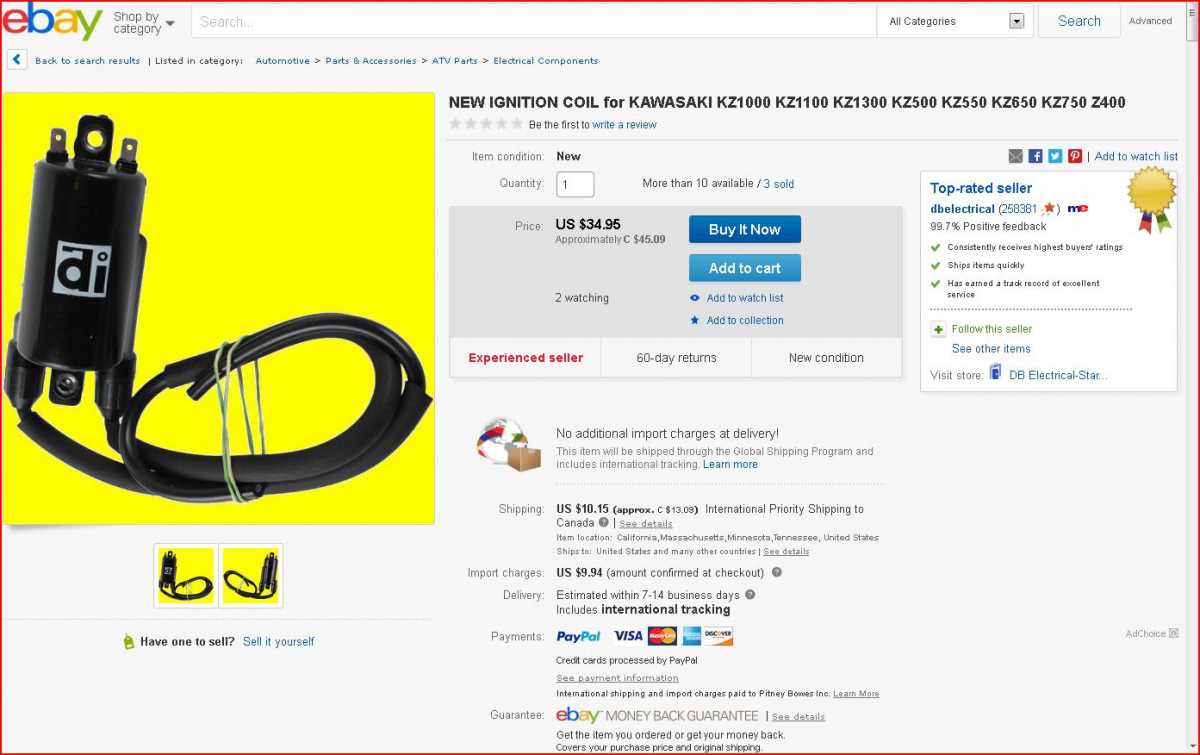Click the import charges help icon
Viewport: 1200px width, 755px height.
[777, 573]
